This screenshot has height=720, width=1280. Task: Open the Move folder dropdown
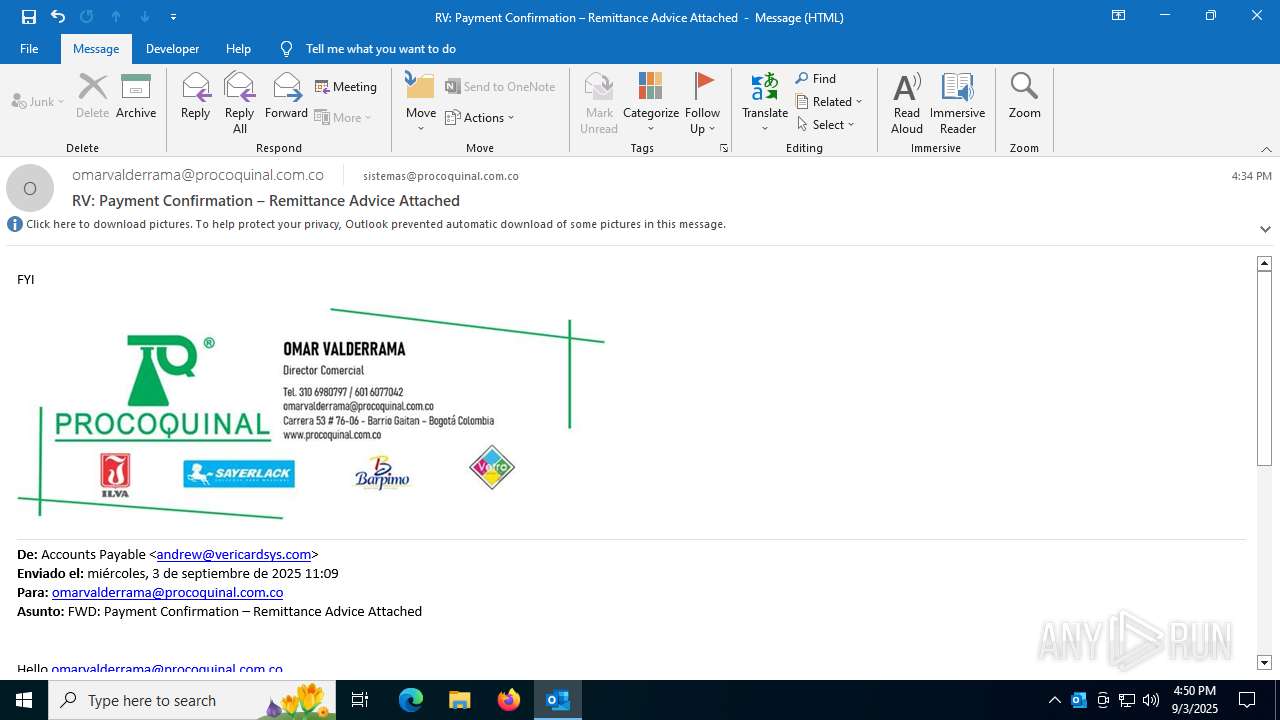(421, 103)
